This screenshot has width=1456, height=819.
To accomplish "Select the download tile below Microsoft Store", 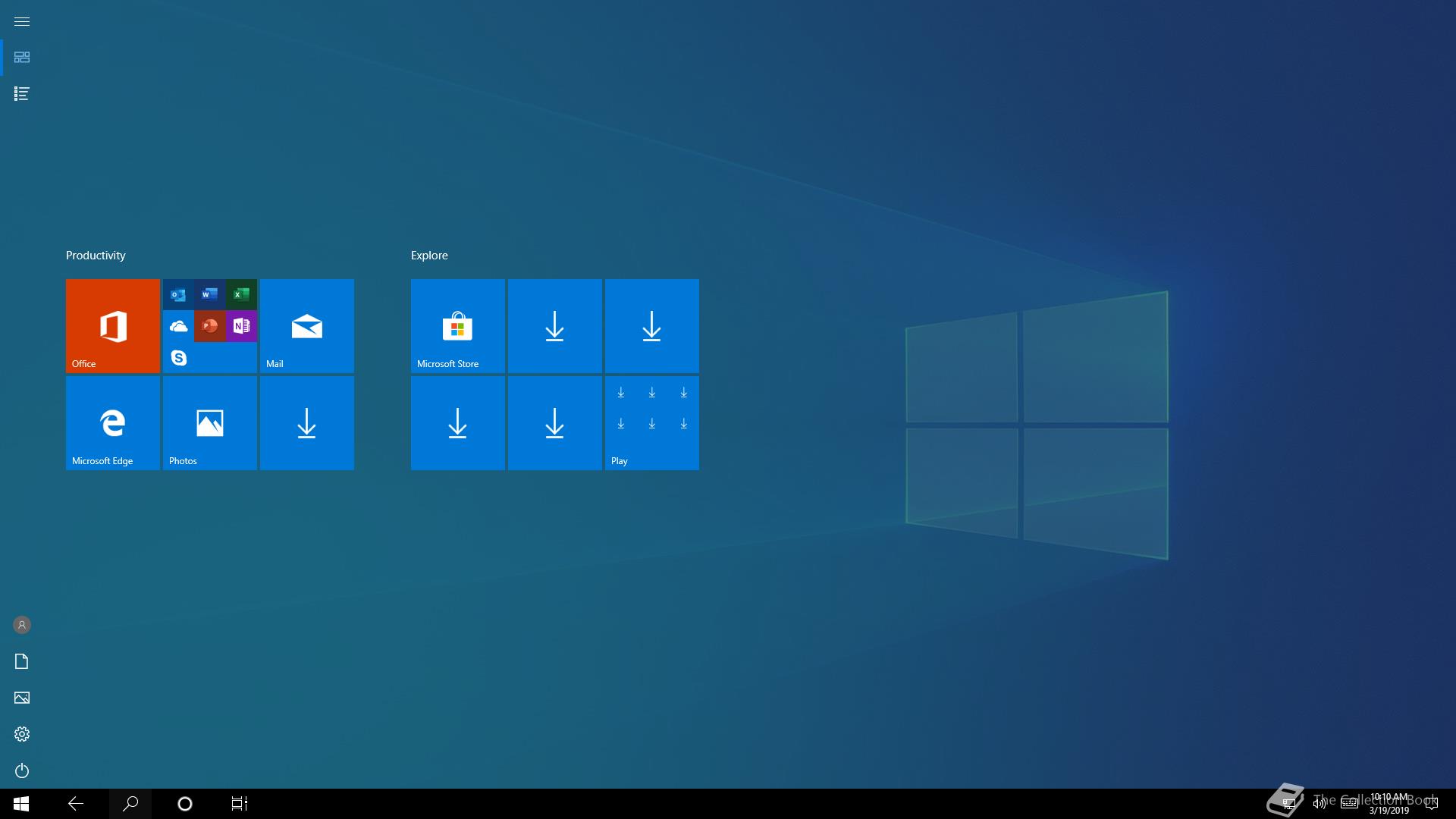I will click(458, 423).
